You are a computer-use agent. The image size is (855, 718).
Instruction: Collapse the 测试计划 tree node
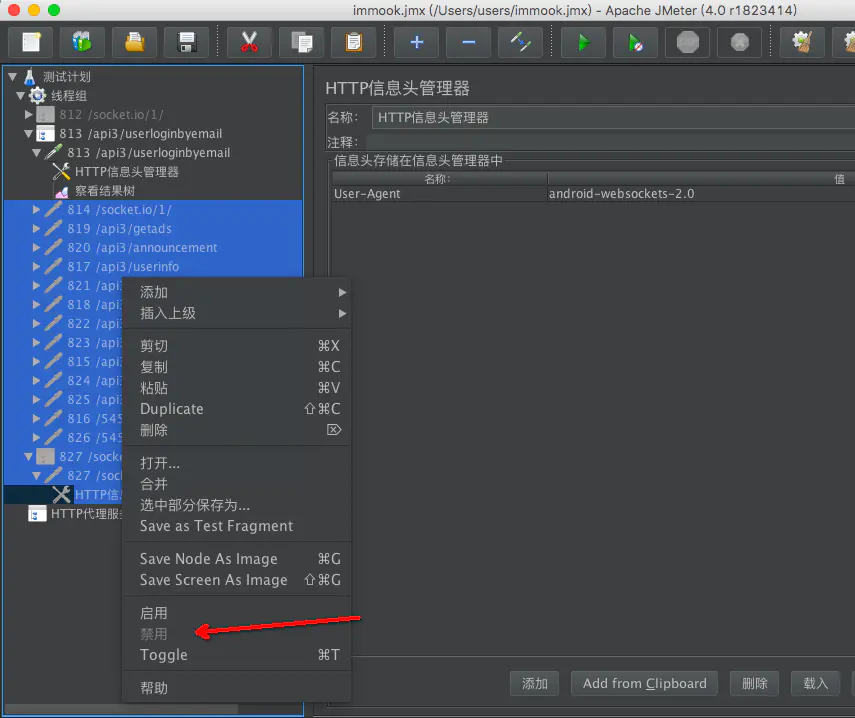13,77
